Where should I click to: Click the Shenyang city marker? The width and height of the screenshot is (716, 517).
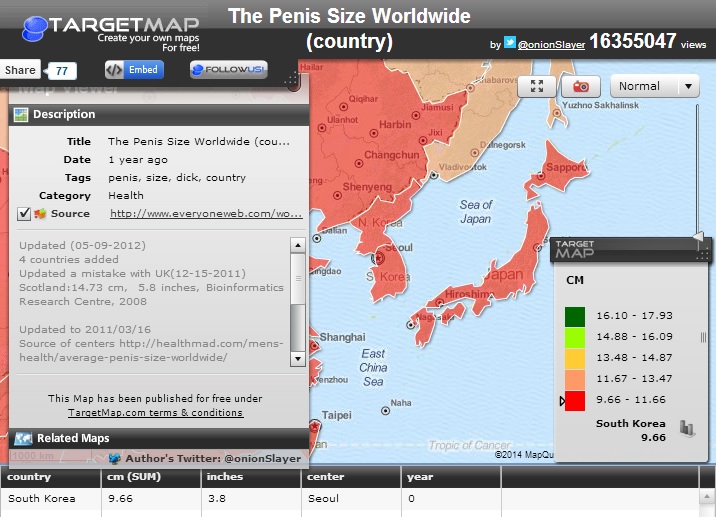coord(337,195)
